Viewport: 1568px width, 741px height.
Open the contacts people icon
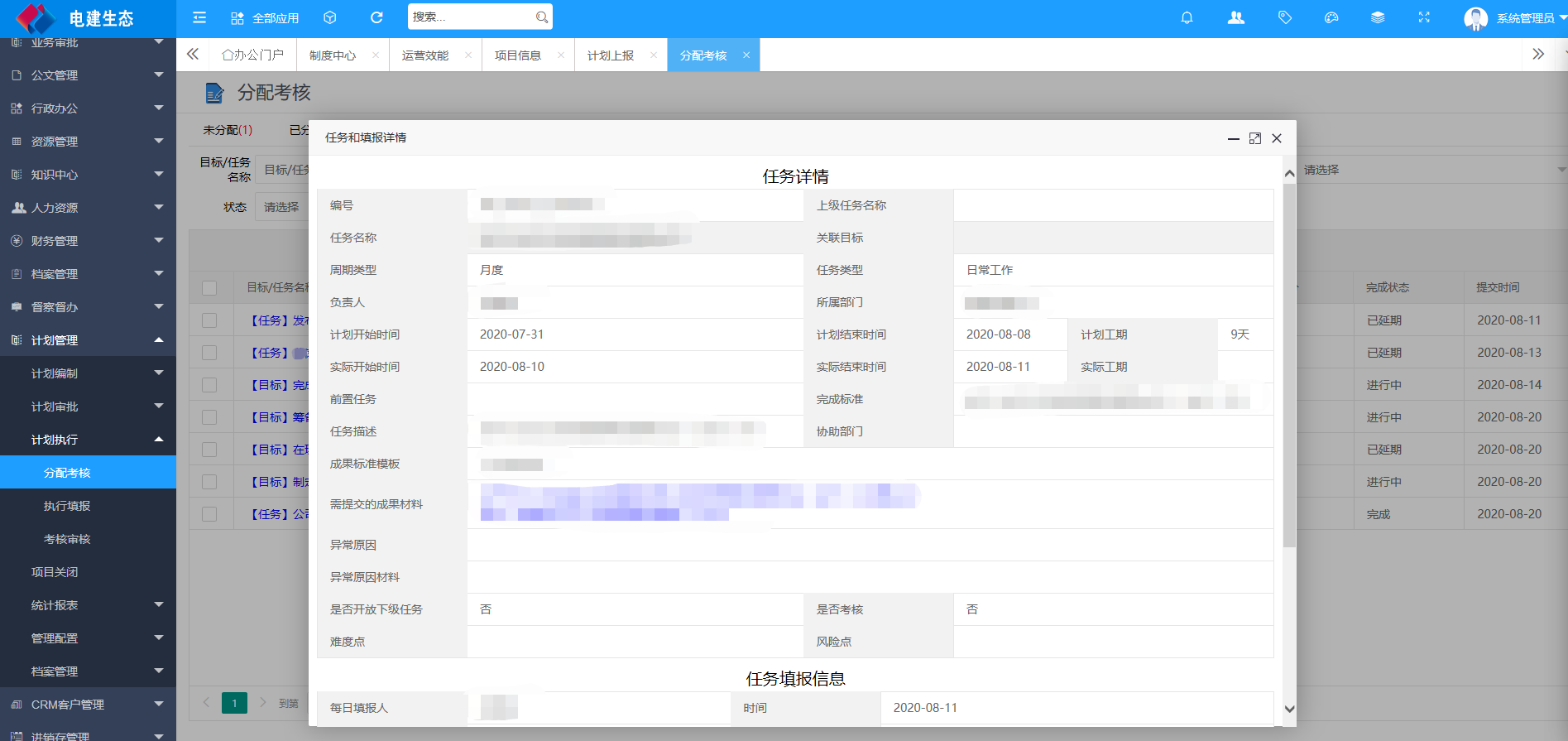1236,17
